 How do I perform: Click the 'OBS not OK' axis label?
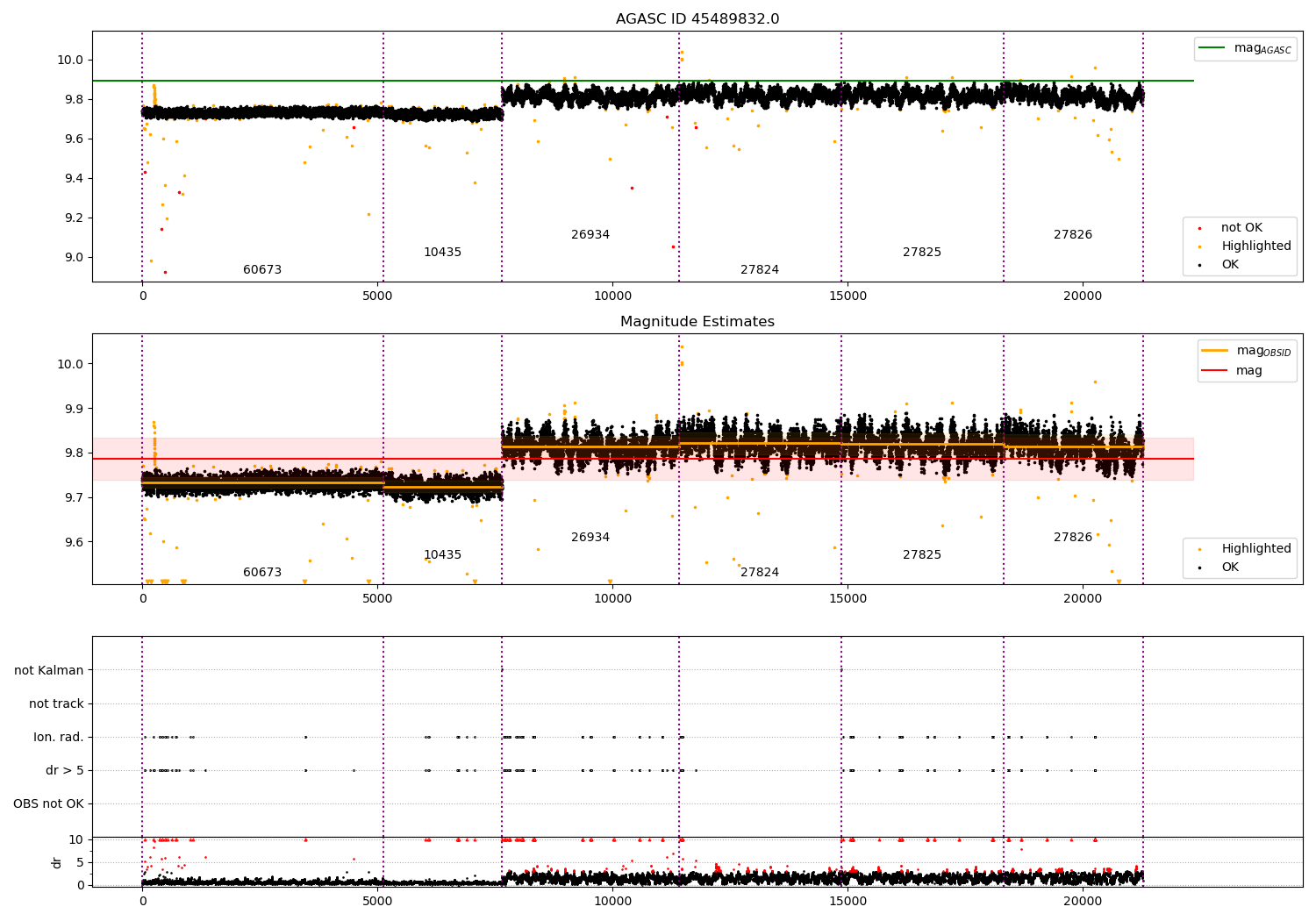click(x=48, y=804)
